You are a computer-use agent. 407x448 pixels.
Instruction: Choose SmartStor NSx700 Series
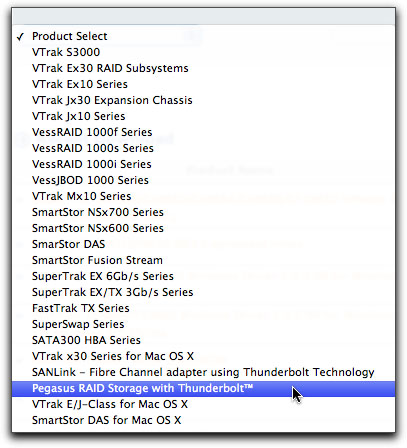(x=203, y=212)
